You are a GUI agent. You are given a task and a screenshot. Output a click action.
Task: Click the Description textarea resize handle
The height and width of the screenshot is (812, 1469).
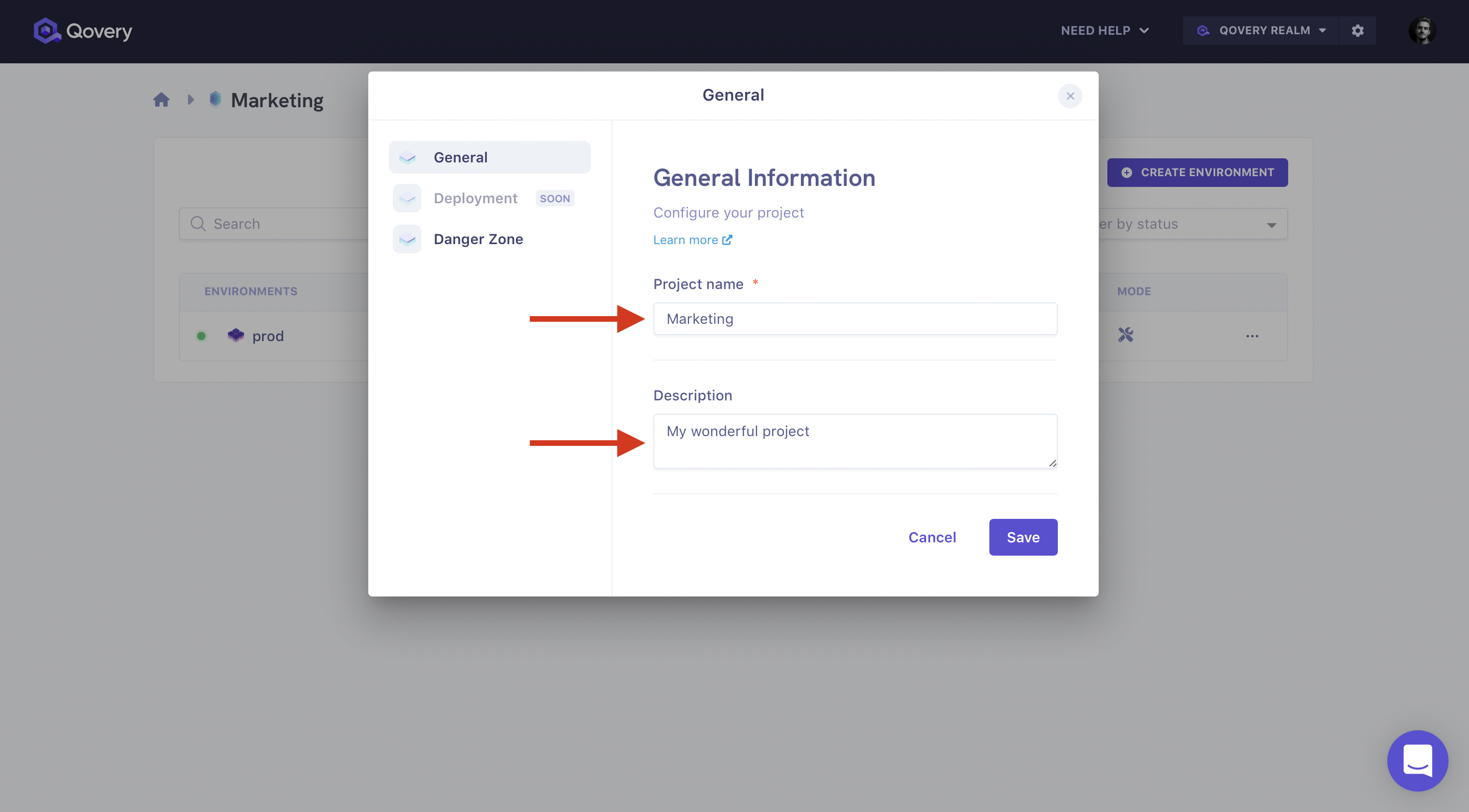[x=1052, y=463]
